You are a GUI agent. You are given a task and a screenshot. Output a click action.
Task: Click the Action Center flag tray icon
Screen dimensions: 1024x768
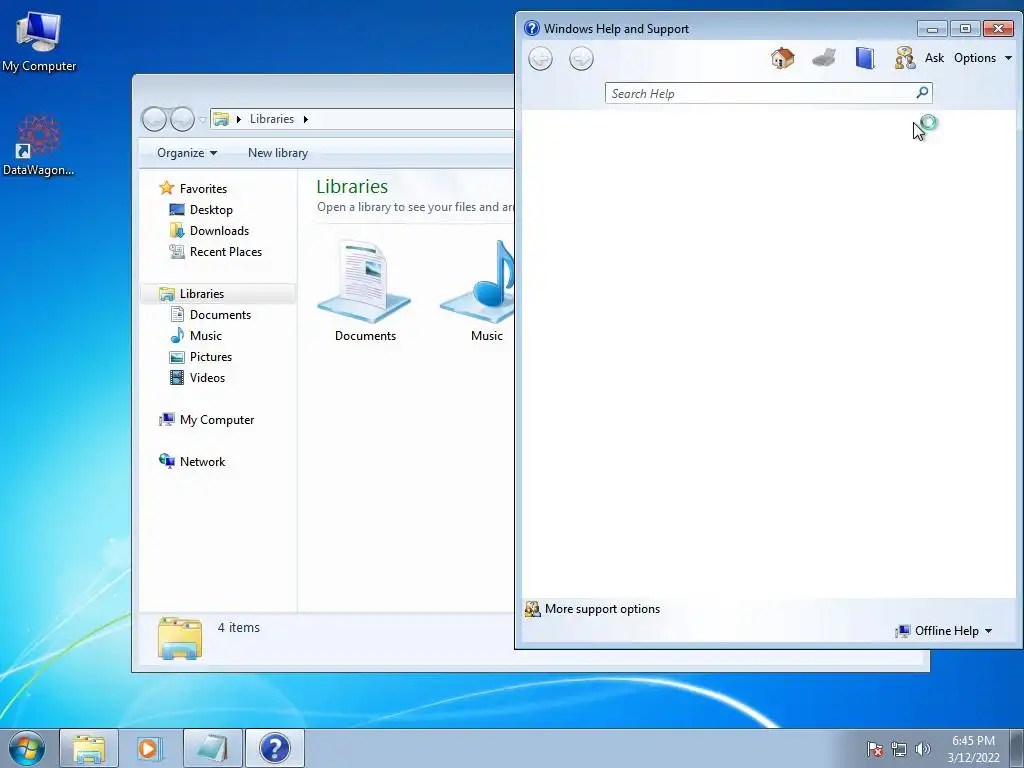(x=875, y=749)
